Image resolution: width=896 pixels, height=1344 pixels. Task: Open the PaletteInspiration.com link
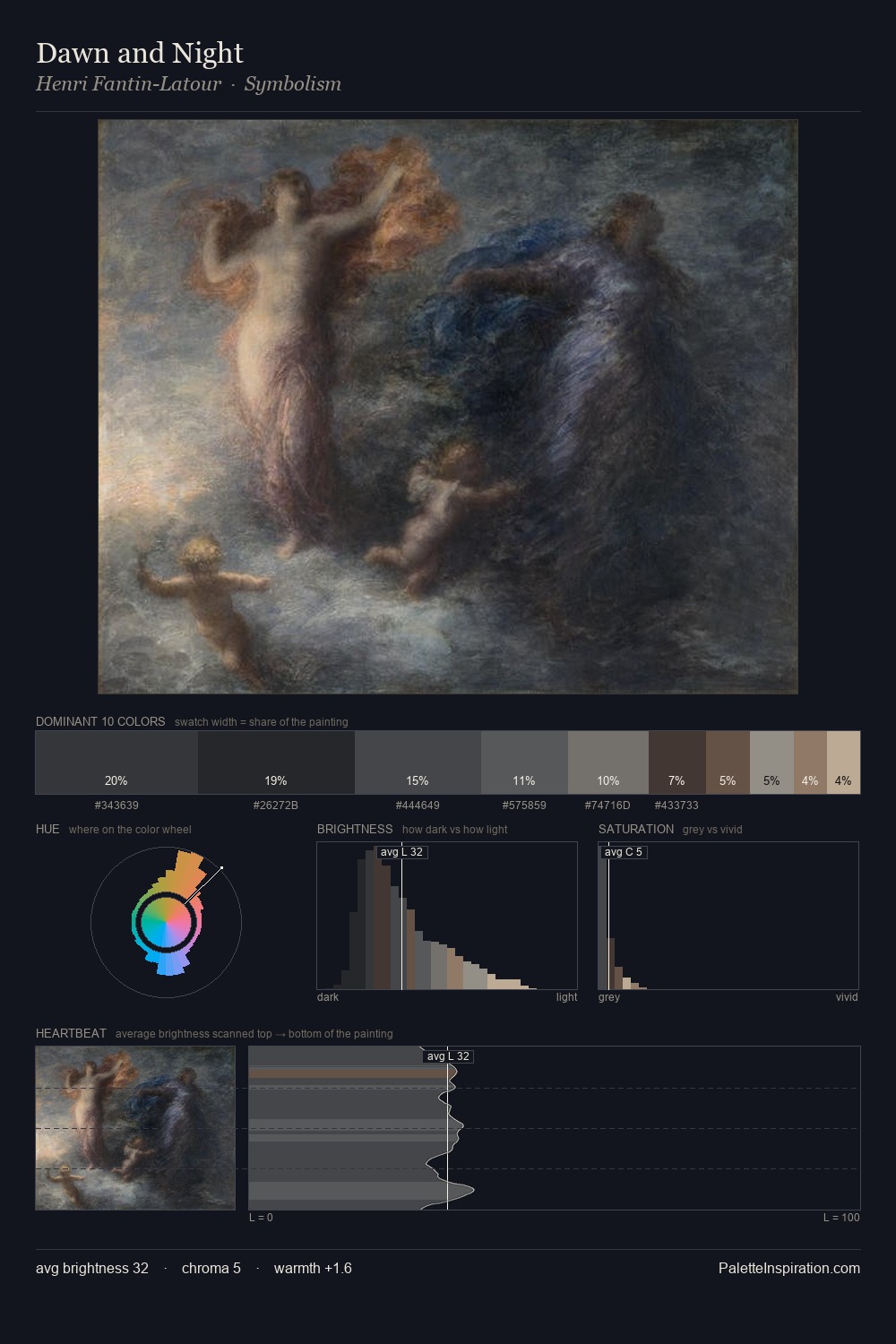pyautogui.click(x=789, y=1269)
